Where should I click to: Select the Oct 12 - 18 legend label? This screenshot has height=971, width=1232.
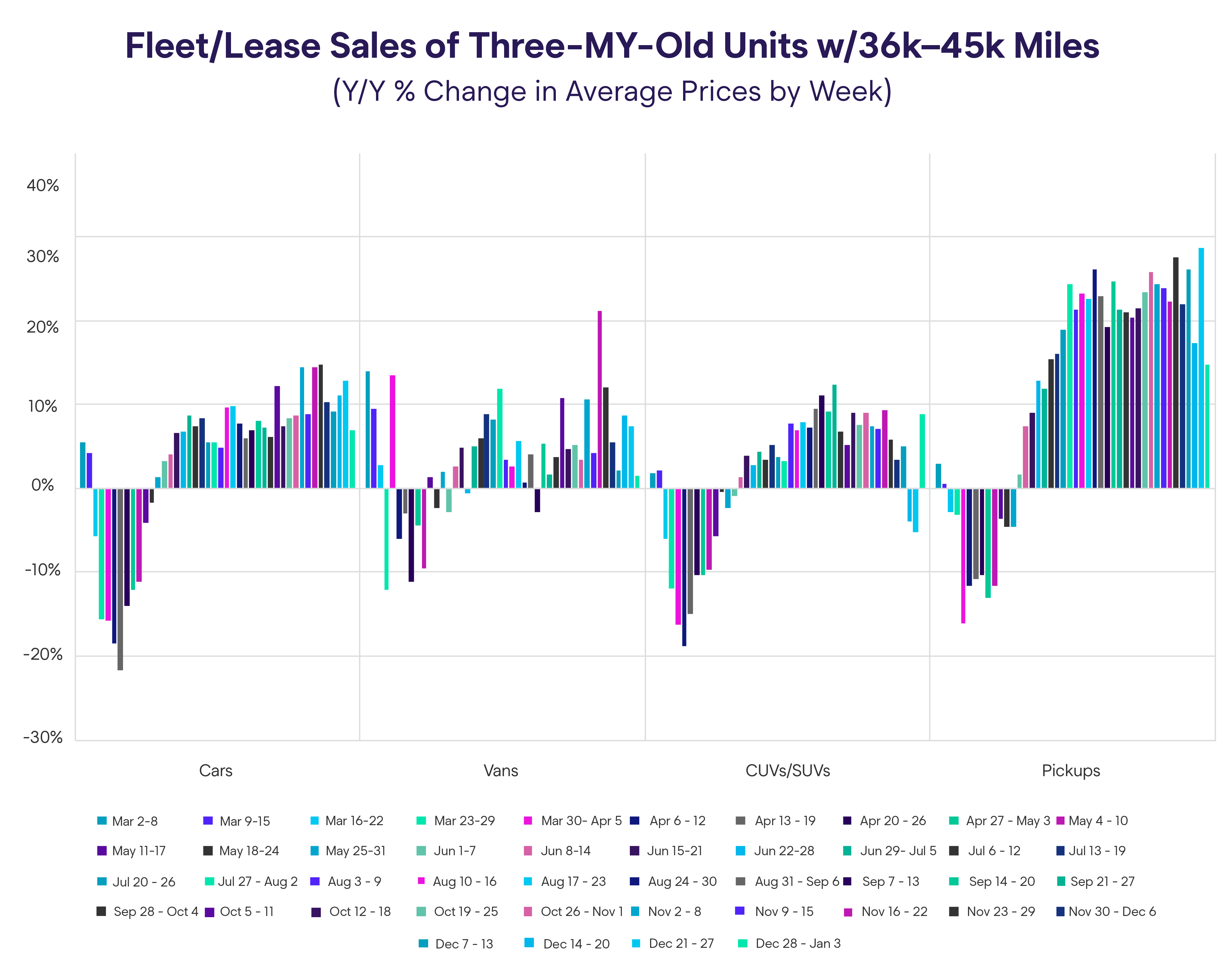(360, 912)
